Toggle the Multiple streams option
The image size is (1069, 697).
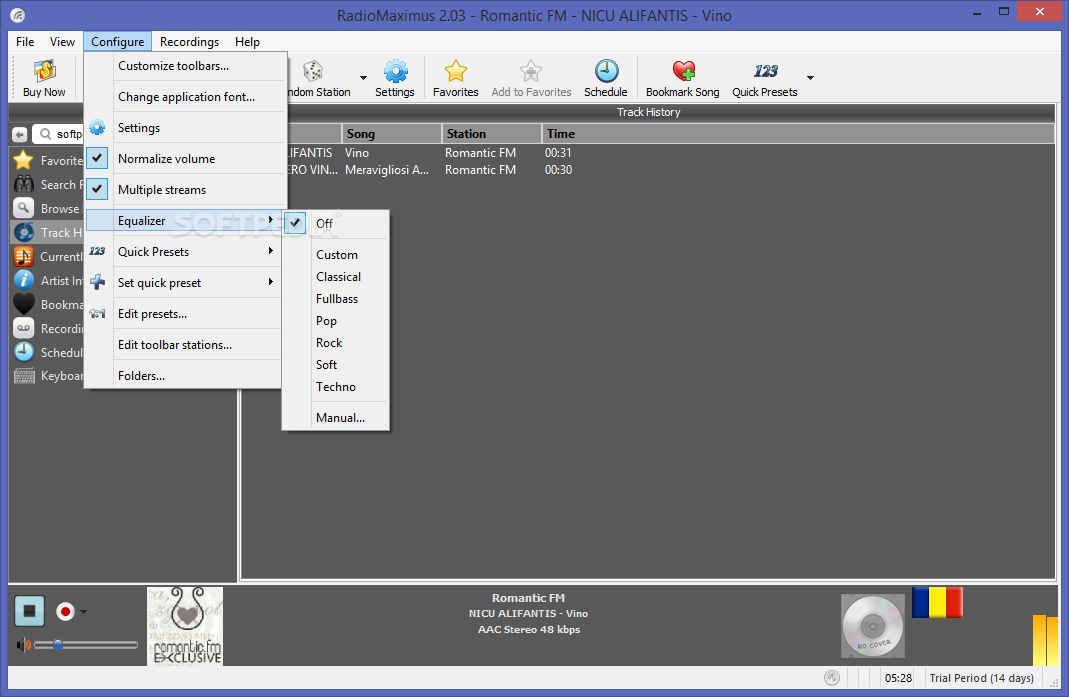point(184,190)
